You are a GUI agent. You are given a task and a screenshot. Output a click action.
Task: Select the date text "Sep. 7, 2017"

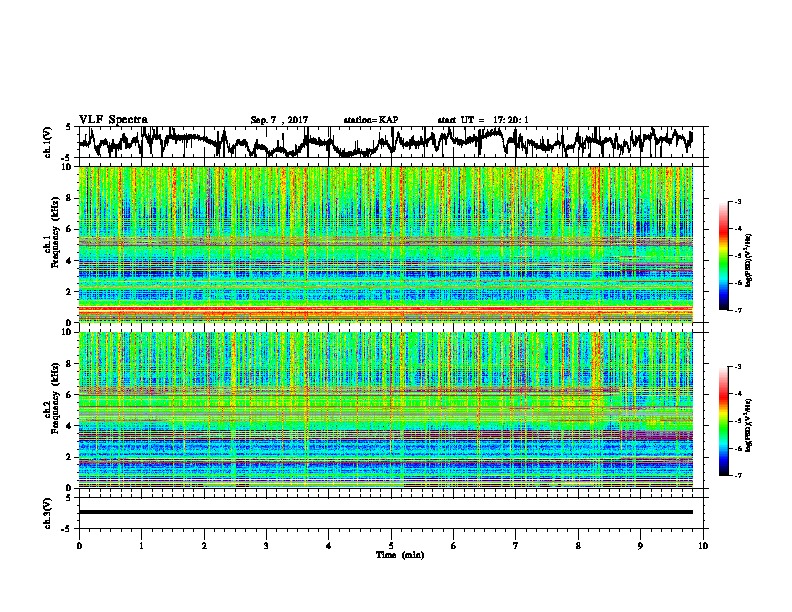279,120
